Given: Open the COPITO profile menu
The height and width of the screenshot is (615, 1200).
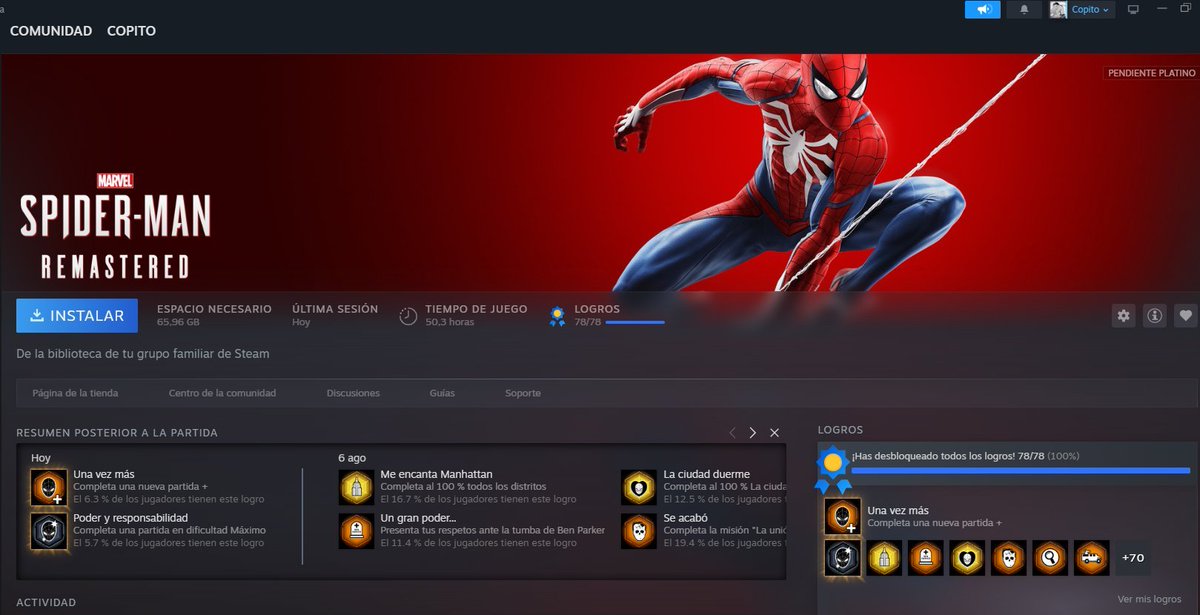Looking at the screenshot, I should (131, 31).
